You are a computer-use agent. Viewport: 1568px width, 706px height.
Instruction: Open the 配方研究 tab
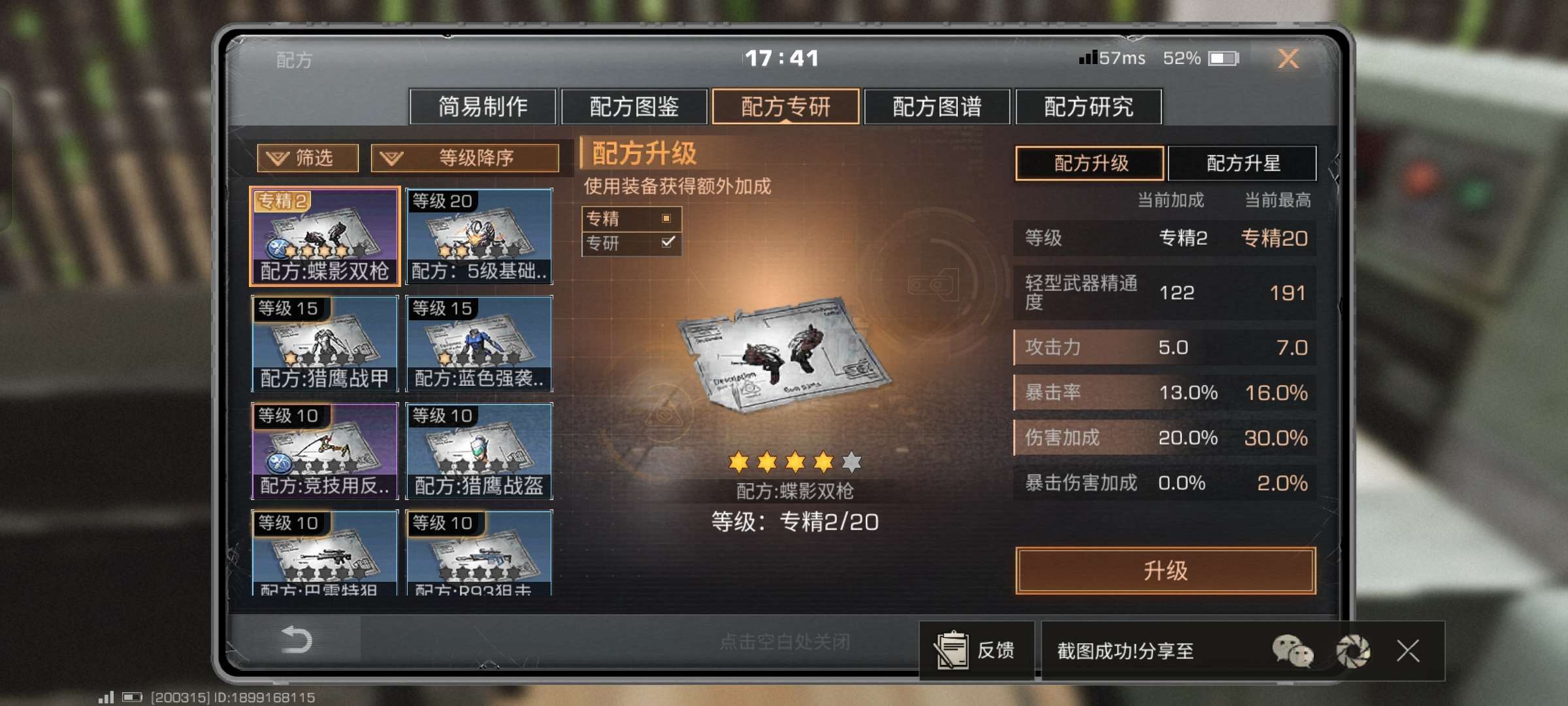click(1088, 107)
